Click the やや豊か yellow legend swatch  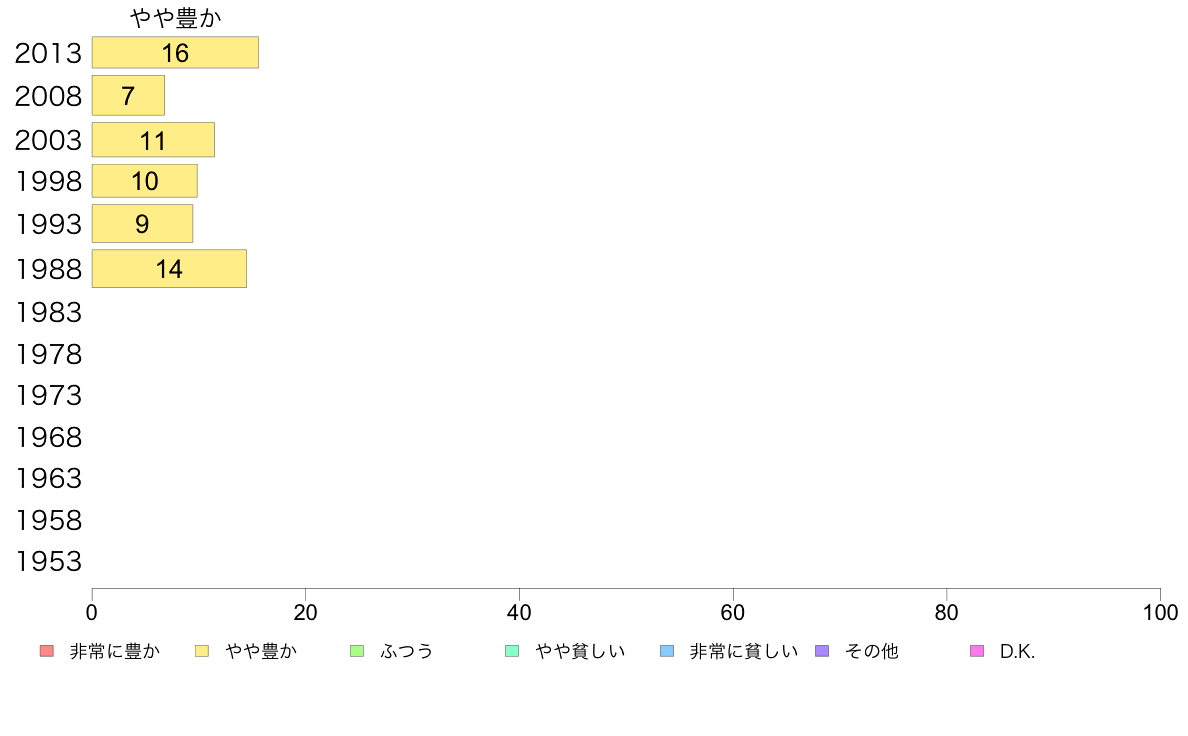[202, 651]
